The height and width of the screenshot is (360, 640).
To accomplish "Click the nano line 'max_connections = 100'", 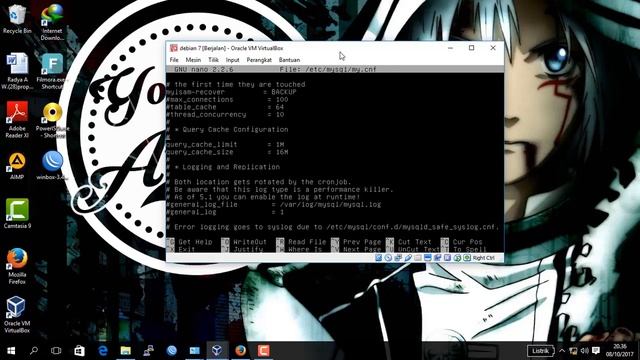I will [227, 100].
